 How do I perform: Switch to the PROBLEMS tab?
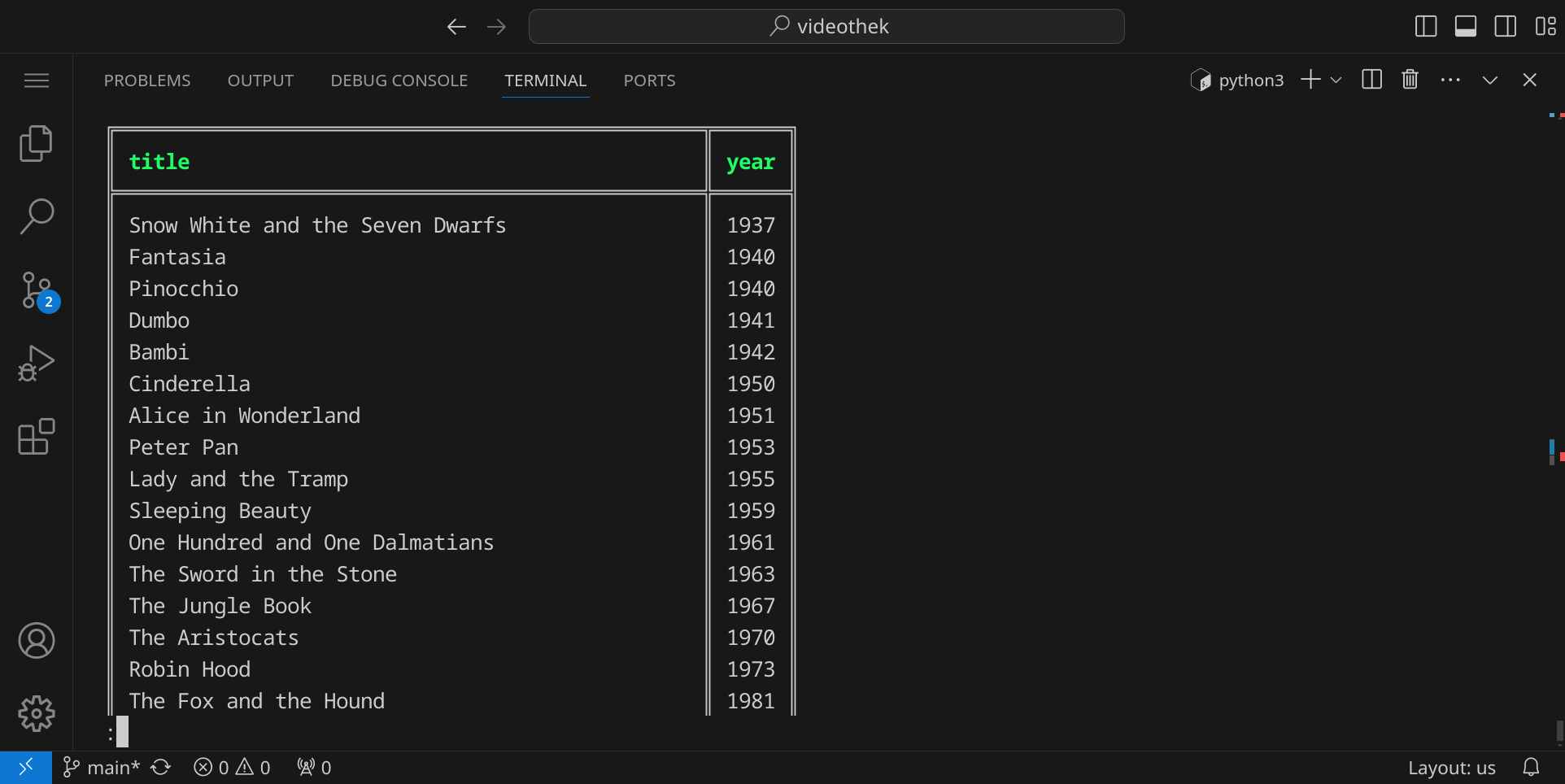(x=147, y=81)
